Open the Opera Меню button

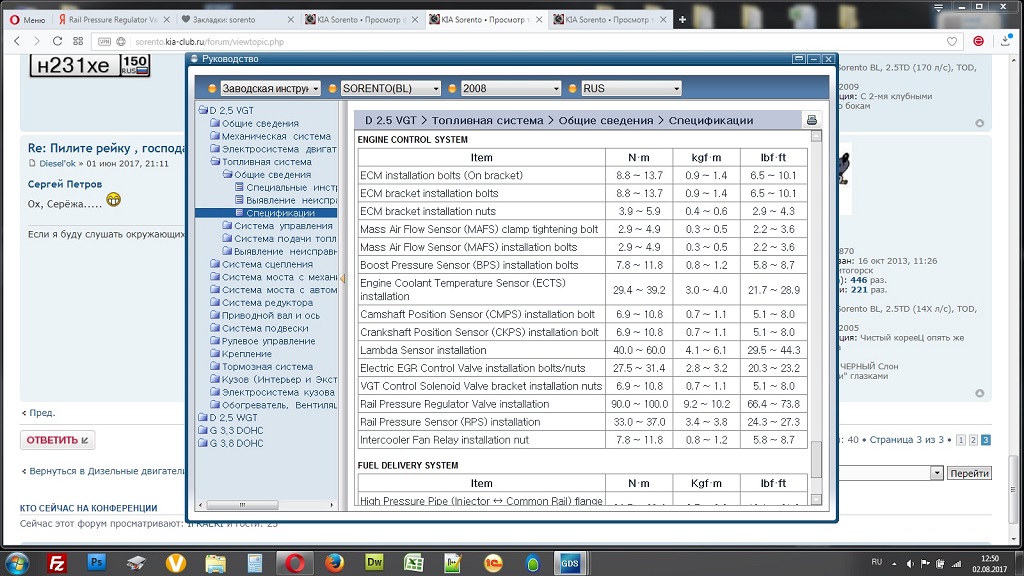(25, 19)
